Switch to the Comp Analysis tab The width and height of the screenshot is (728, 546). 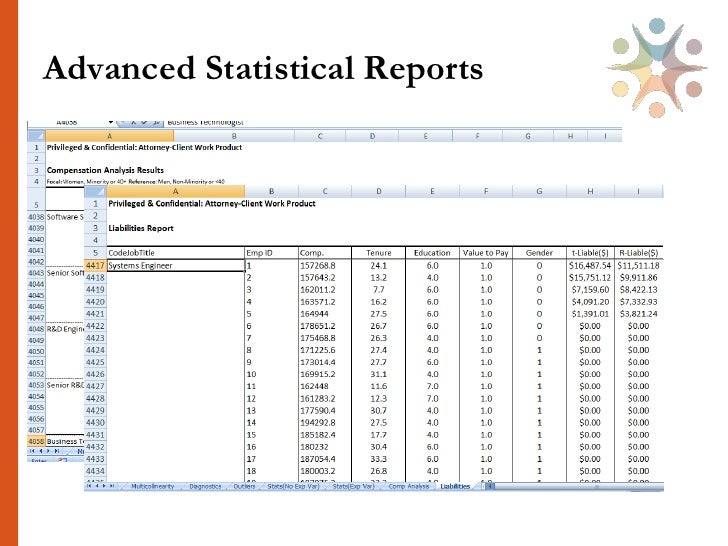(409, 486)
